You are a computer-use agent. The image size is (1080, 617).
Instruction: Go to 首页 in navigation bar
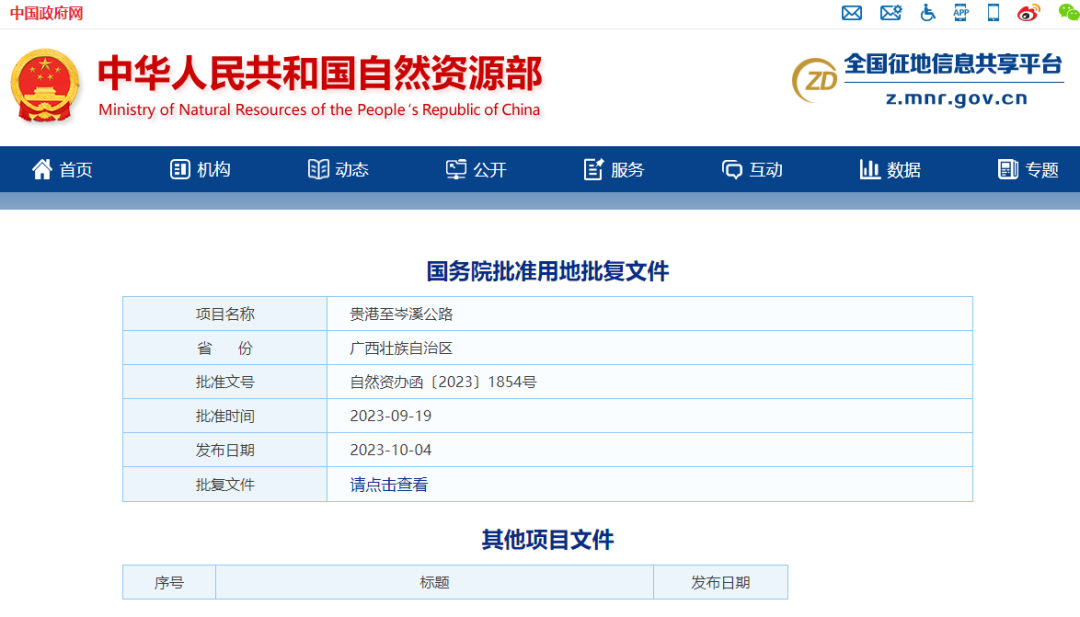click(62, 170)
